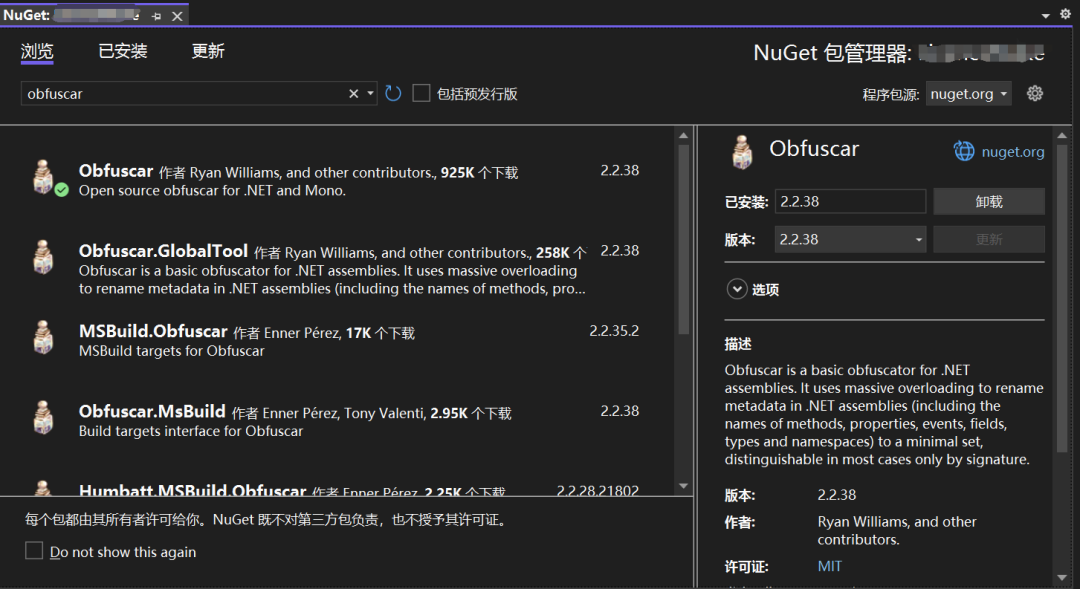Switch to the installed packages tab
The image size is (1080, 589).
click(x=122, y=51)
